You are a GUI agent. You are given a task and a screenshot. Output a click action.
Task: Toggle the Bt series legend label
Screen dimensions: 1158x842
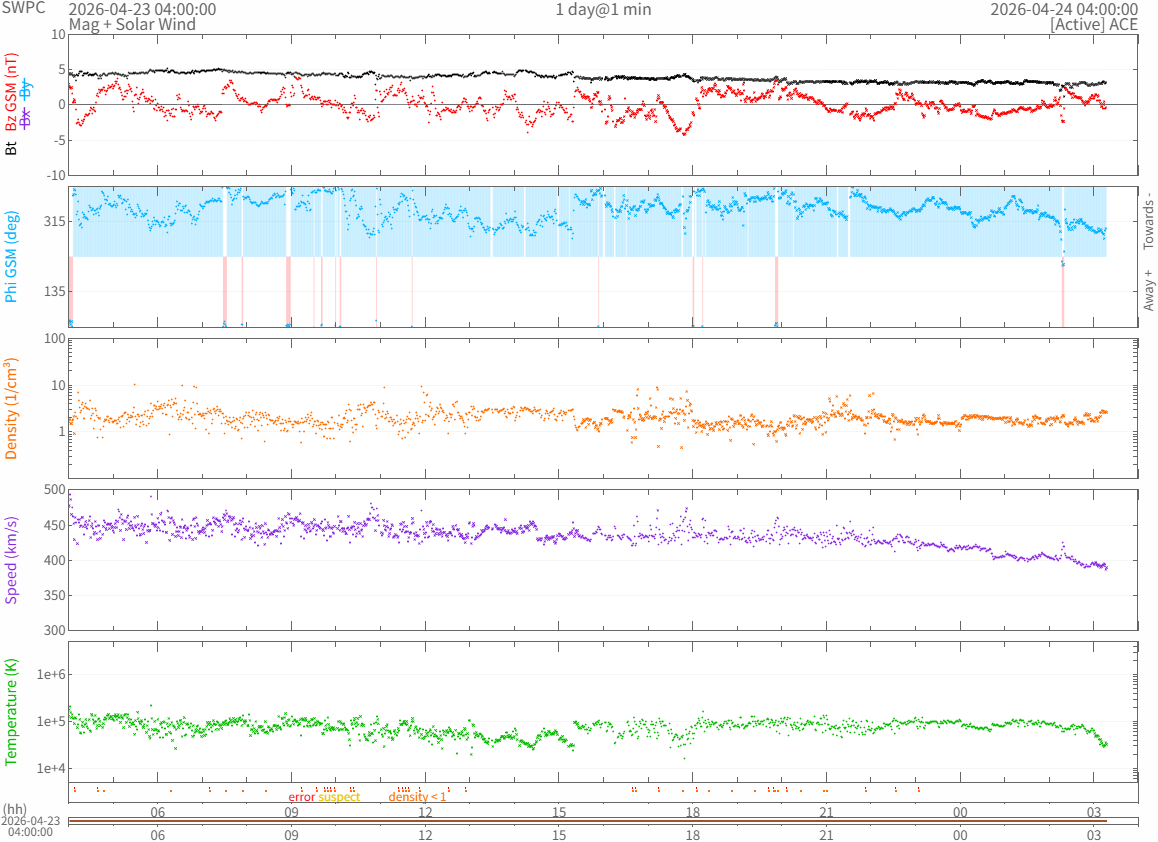(x=12, y=148)
